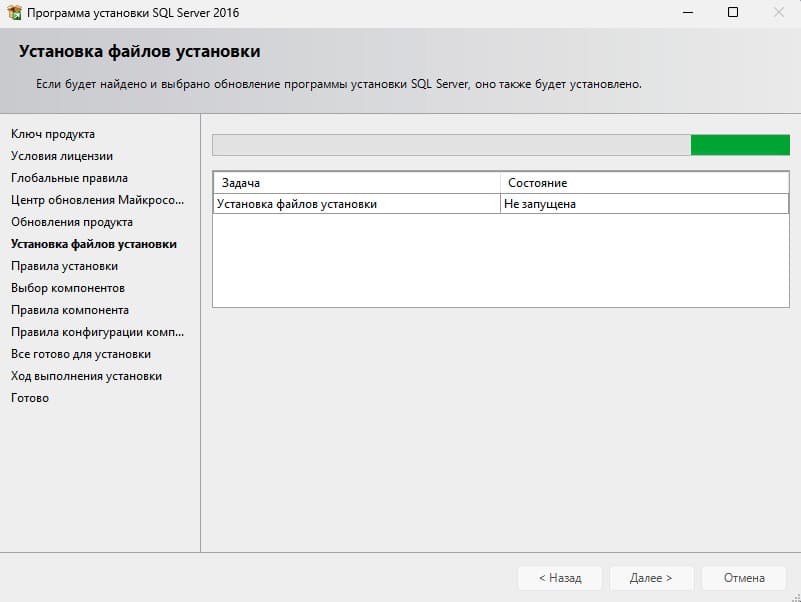This screenshot has width=801, height=602.
Task: Click the 'Состояние' column header
Action: tap(644, 183)
